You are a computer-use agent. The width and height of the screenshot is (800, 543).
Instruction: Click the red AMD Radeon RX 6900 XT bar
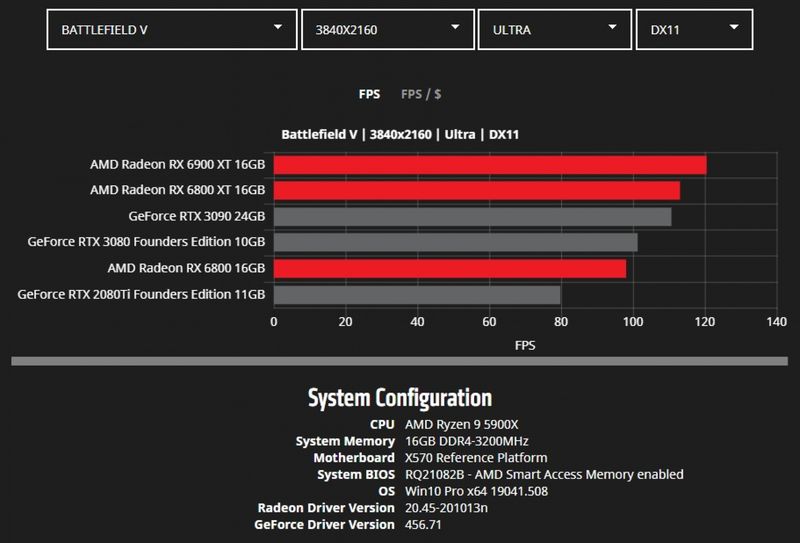[490, 165]
